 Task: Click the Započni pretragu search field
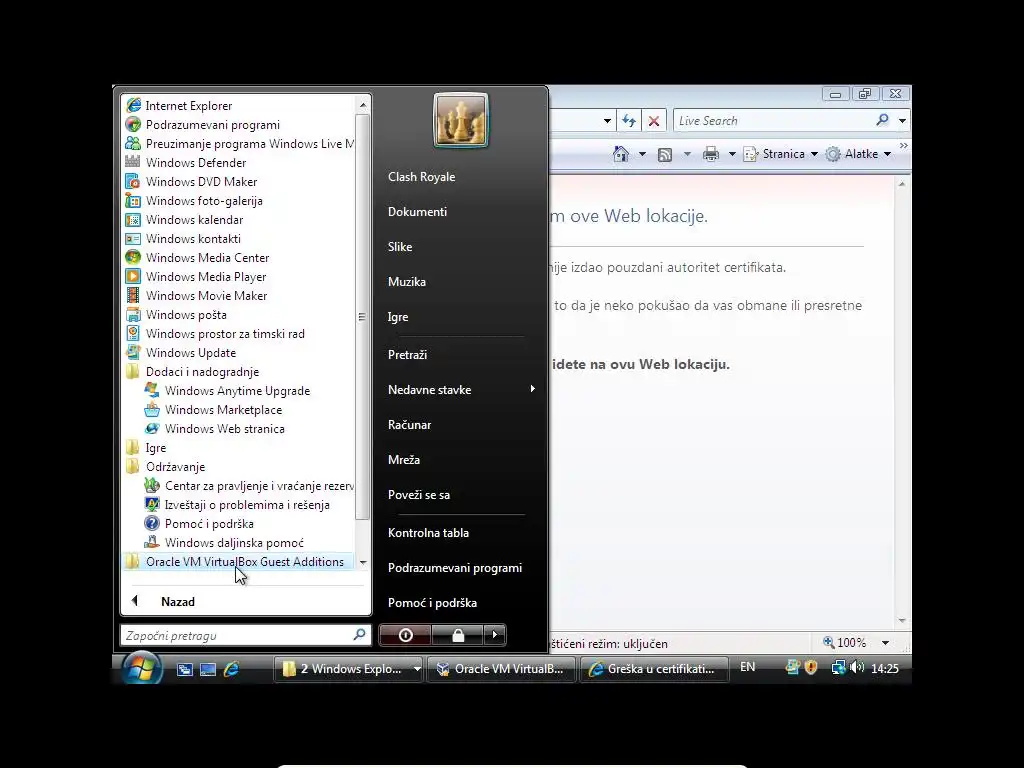point(246,635)
